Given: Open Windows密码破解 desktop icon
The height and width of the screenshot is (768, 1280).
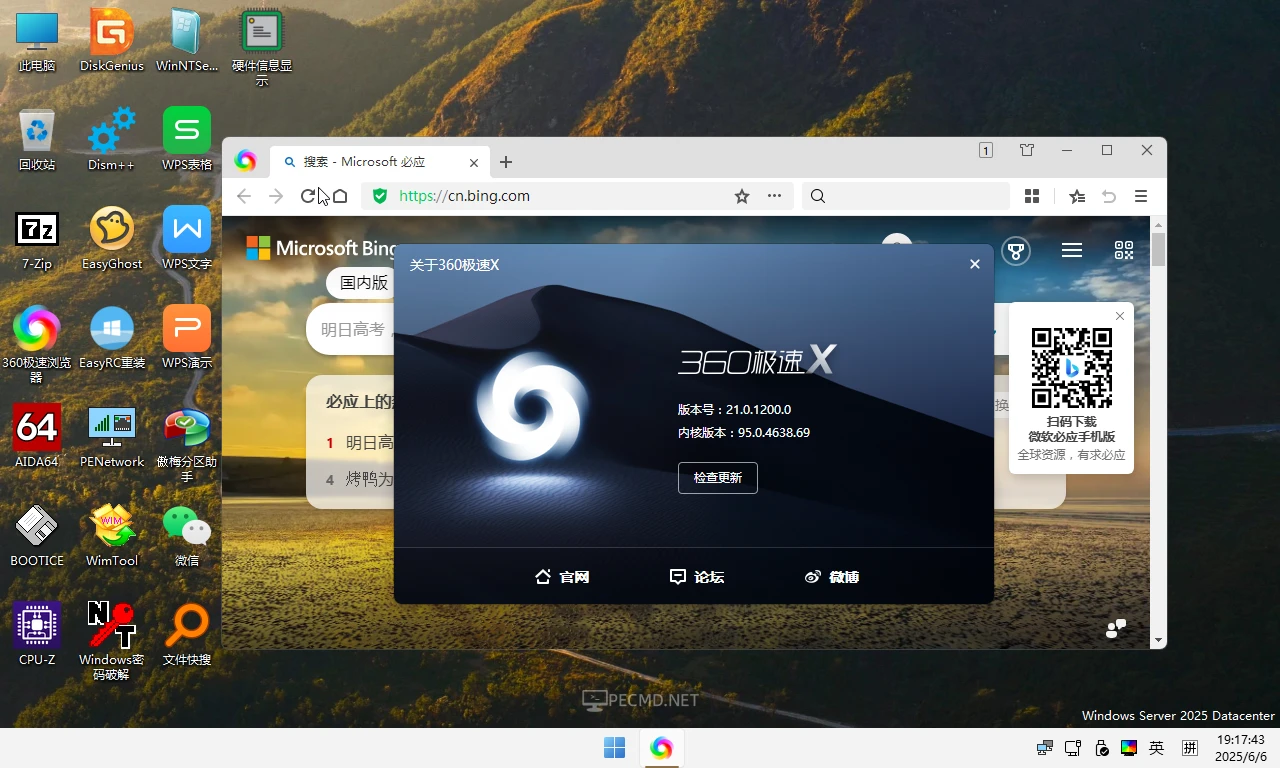Looking at the screenshot, I should pos(112,641).
